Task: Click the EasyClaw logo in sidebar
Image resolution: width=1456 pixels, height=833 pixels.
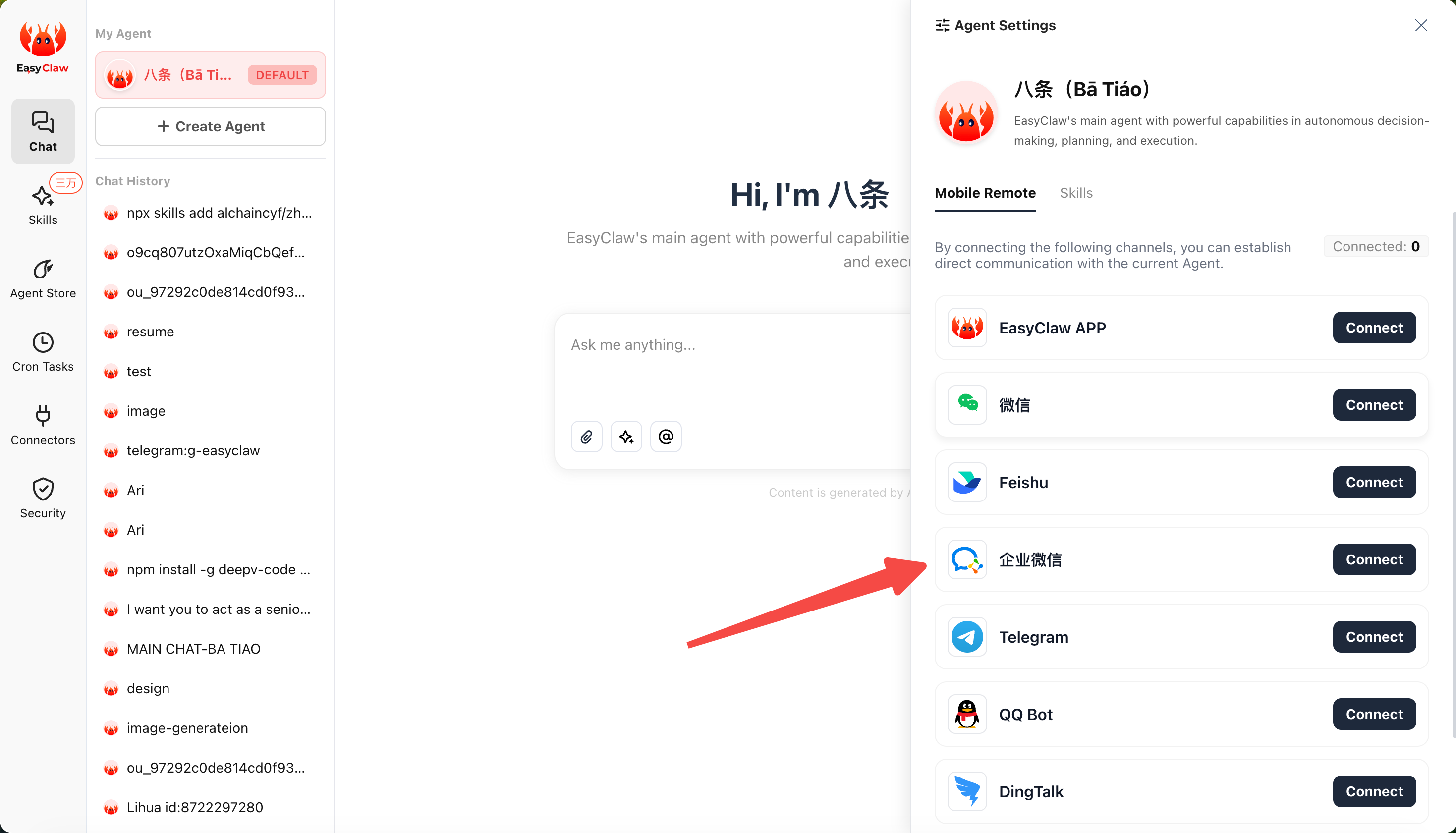Action: click(43, 48)
